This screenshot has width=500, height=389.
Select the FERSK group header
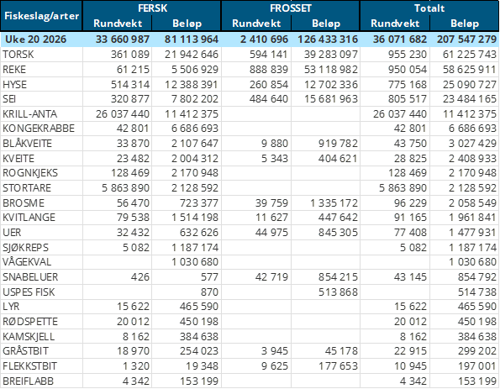point(152,8)
